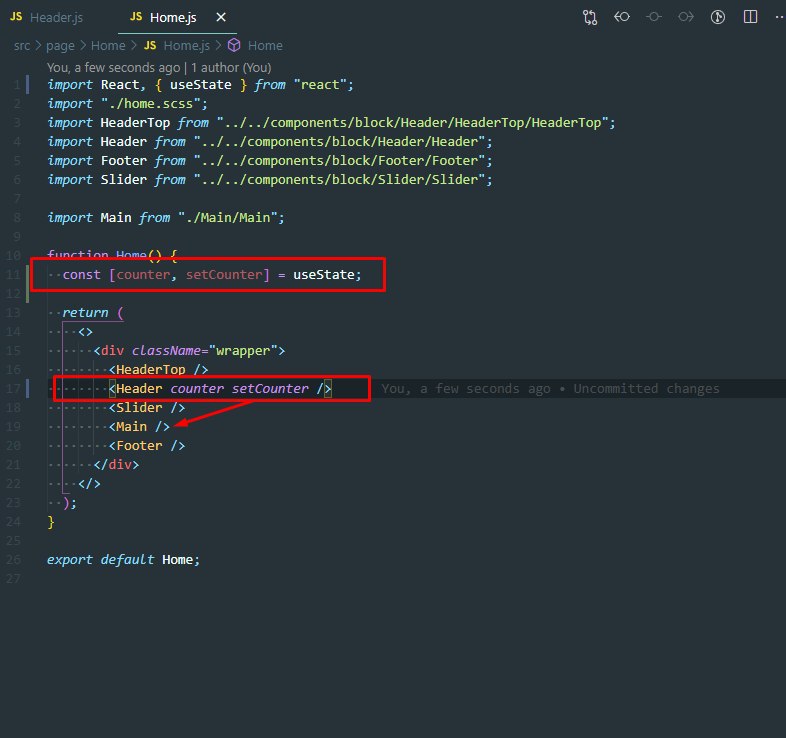Open the compare changes icon
The image size is (786, 738).
pos(590,18)
